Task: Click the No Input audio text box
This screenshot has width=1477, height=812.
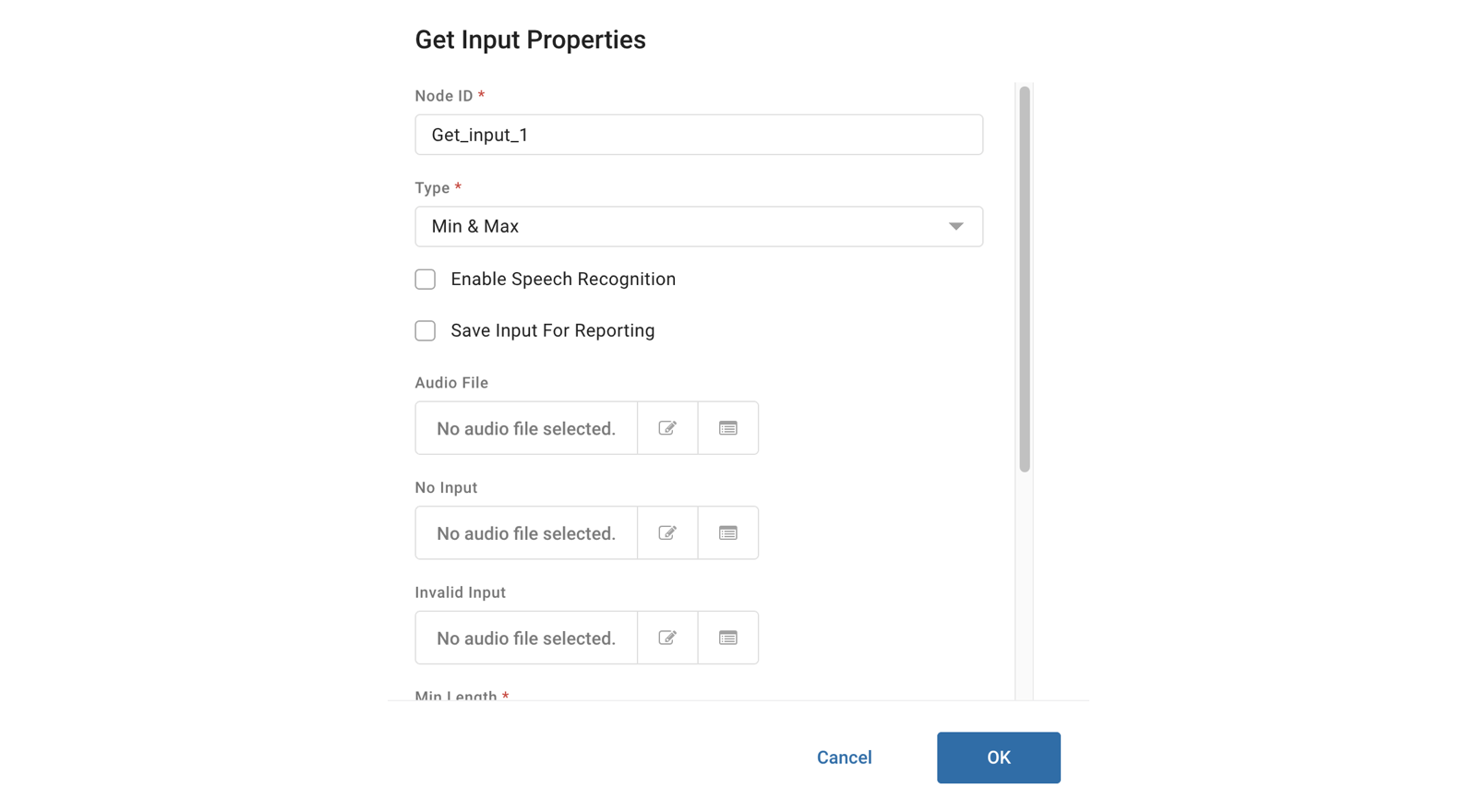Action: (526, 533)
